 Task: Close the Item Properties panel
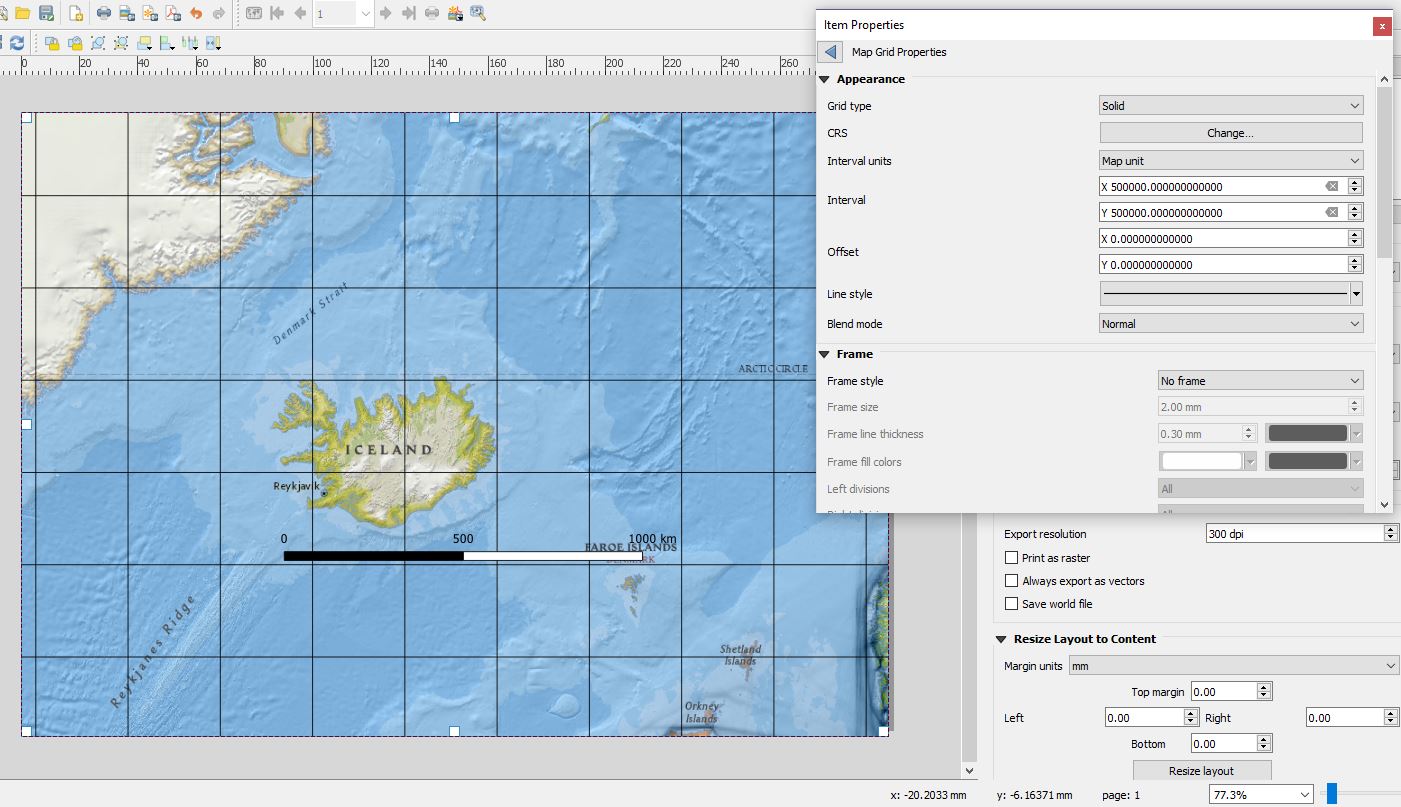coord(1382,26)
